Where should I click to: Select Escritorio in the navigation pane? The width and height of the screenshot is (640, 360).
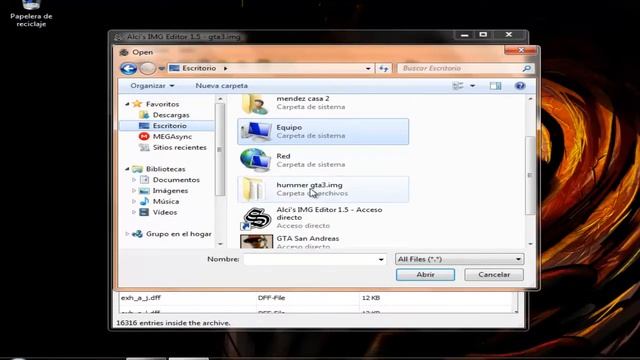170,126
